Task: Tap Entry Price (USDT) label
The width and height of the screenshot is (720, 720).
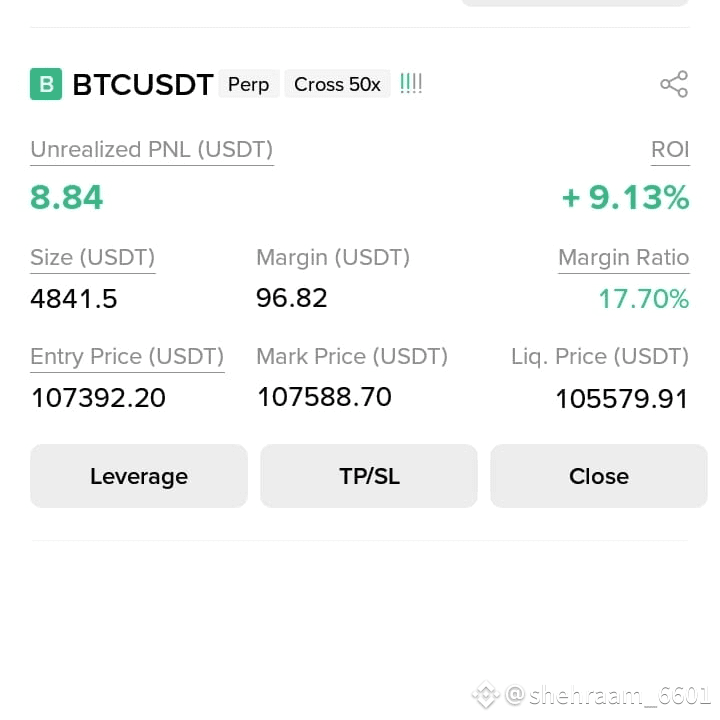Action: point(127,356)
